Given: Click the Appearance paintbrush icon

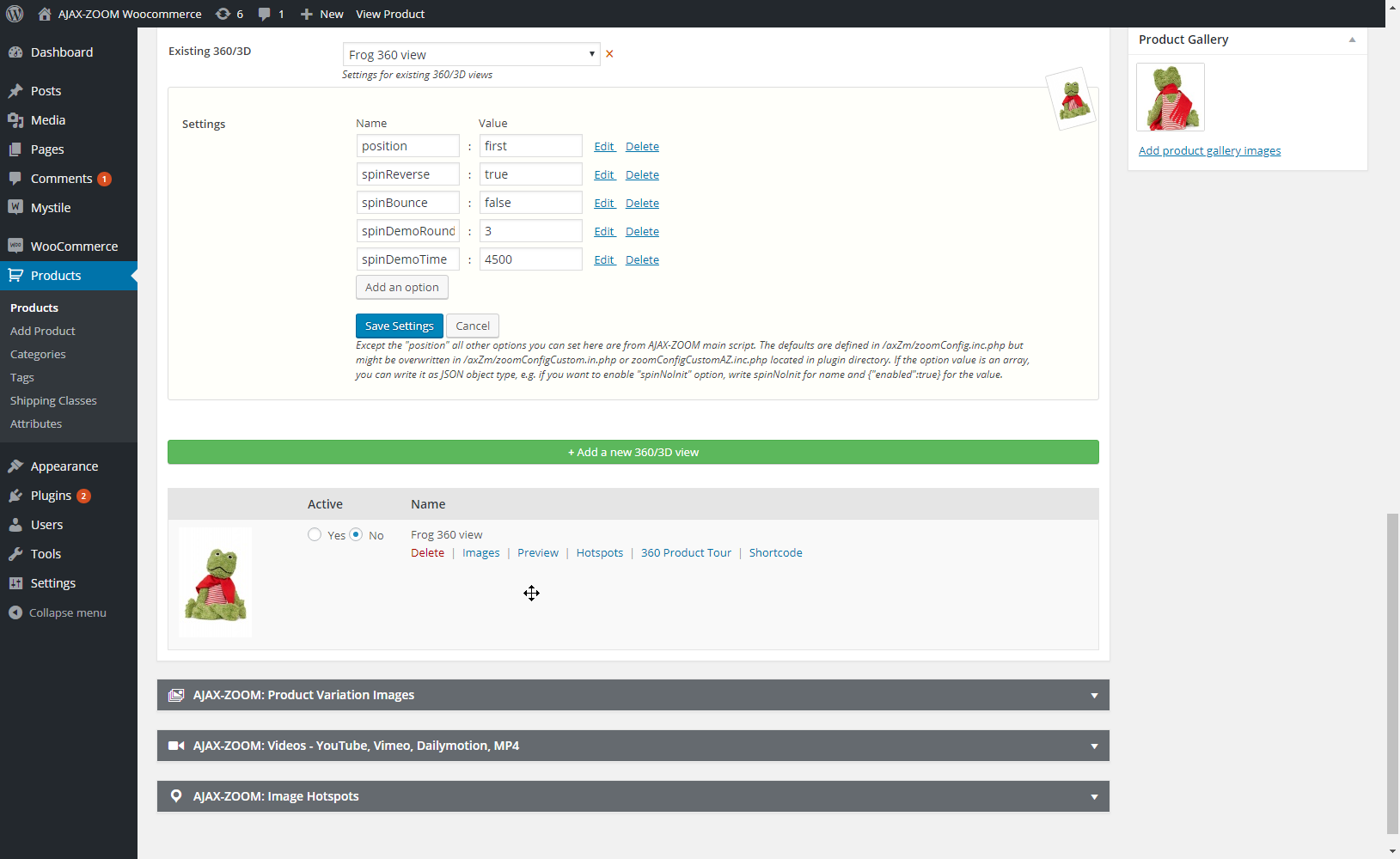Looking at the screenshot, I should pos(15,466).
